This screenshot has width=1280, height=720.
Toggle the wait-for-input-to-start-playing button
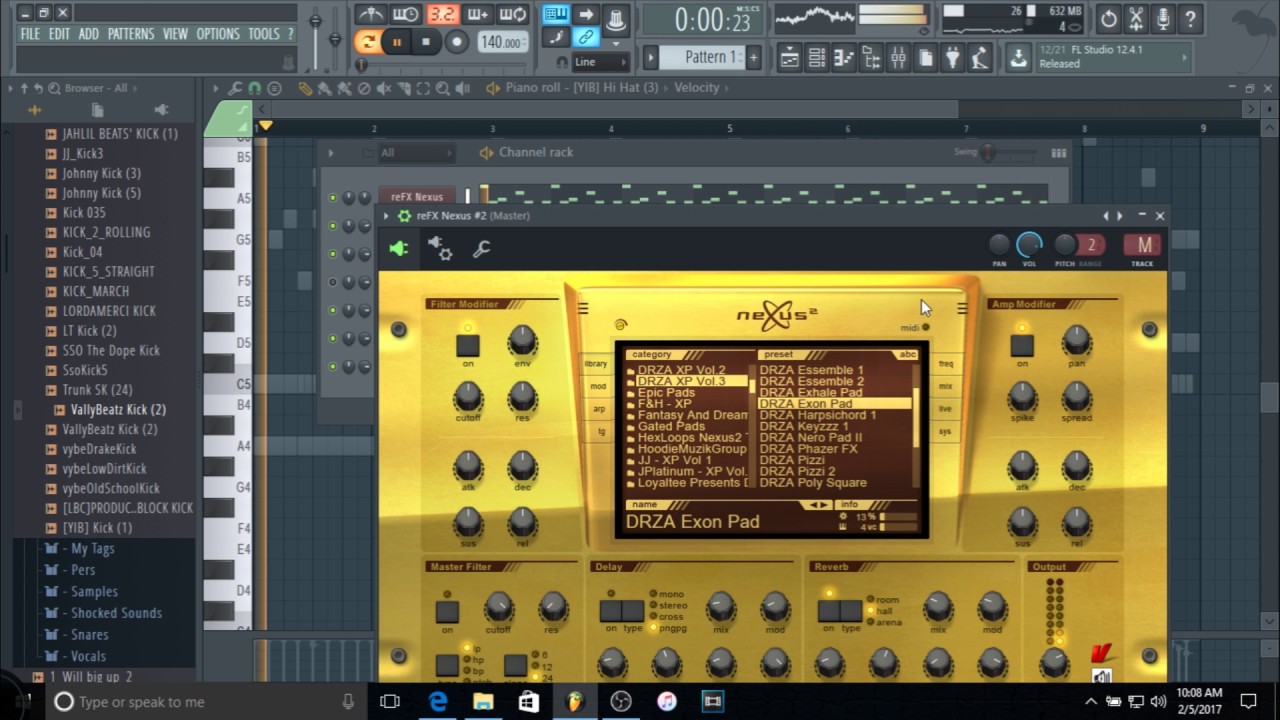406,14
